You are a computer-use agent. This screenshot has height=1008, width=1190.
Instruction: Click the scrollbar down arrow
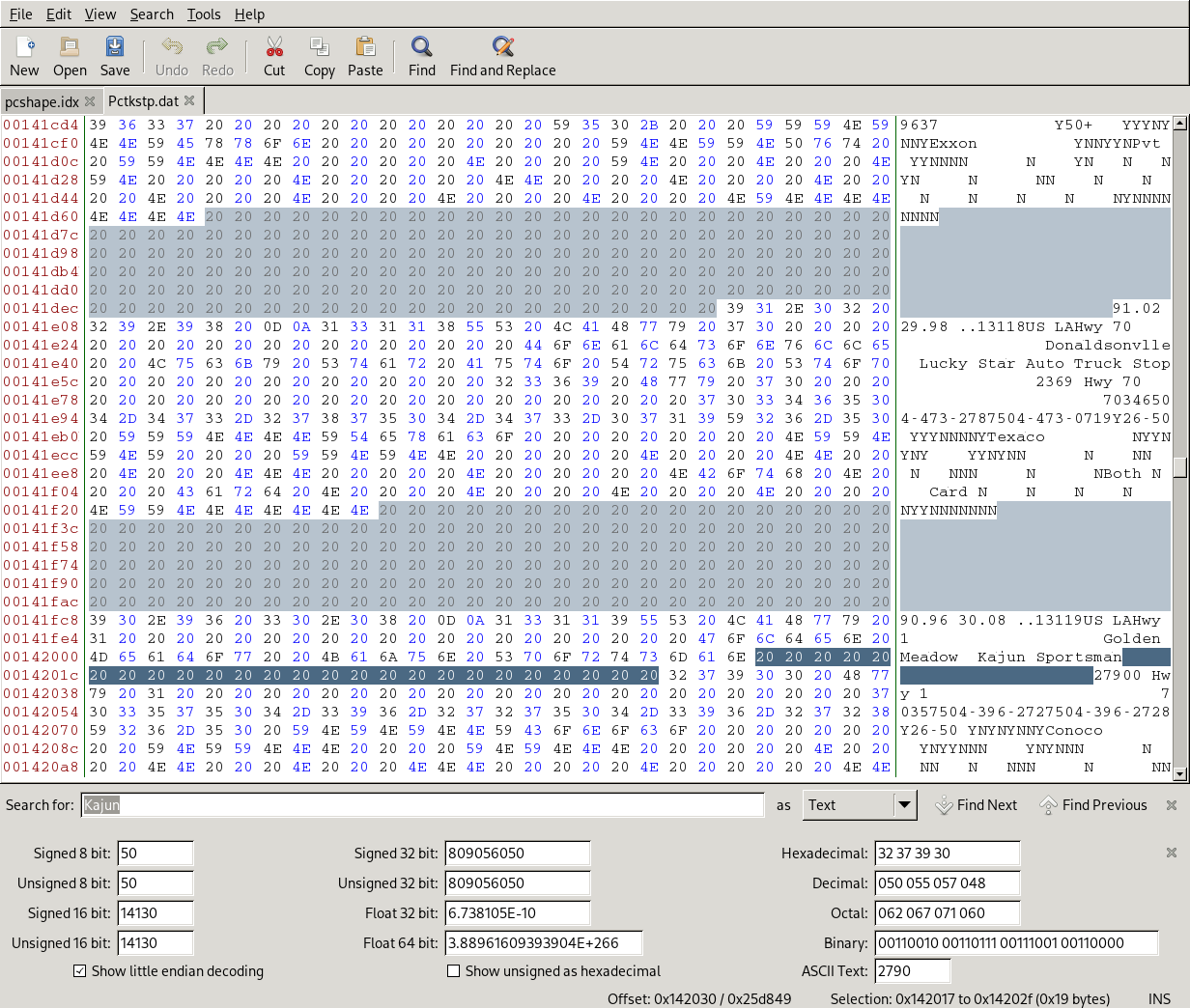click(1179, 773)
